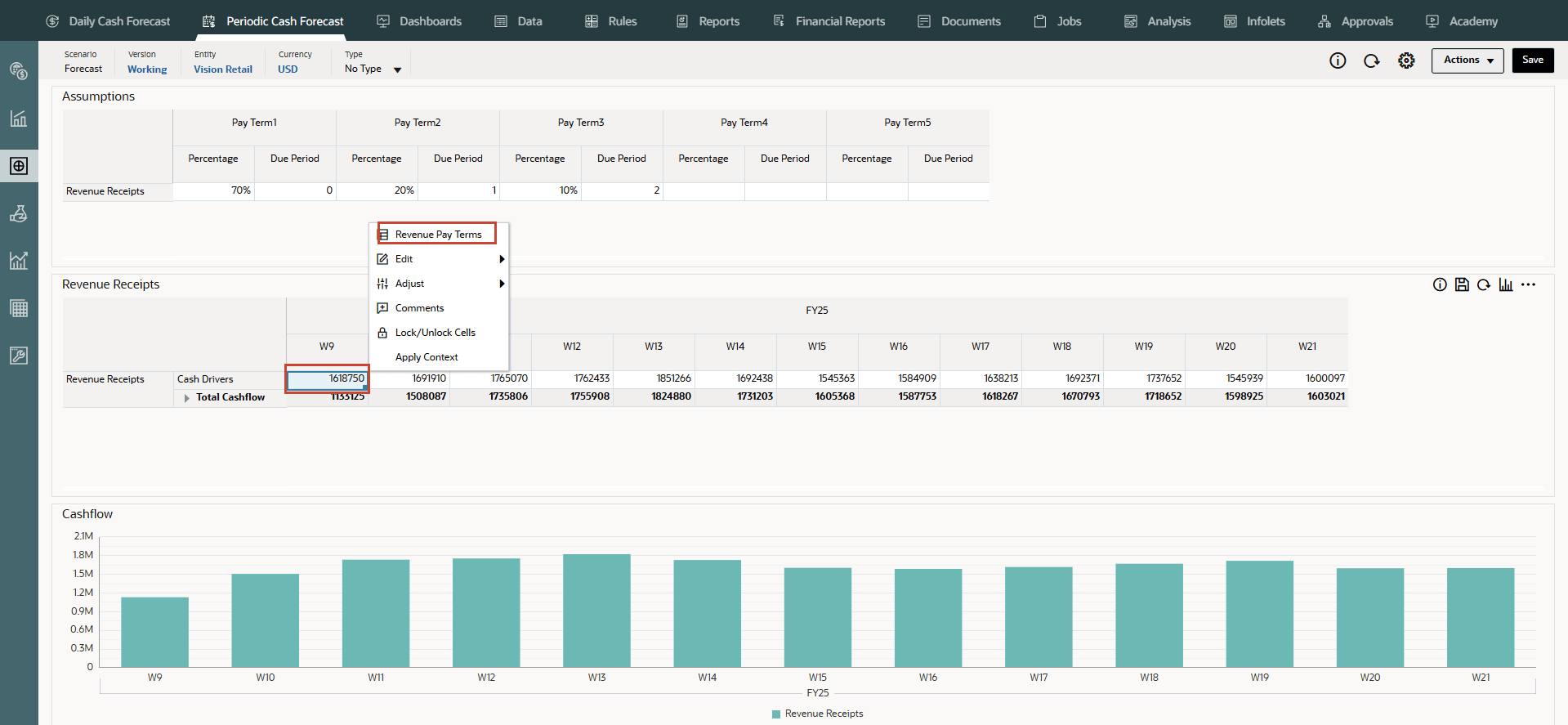Image resolution: width=1568 pixels, height=725 pixels.
Task: Click the Pay Term1 Percentage cell showing 70%
Action: (214, 190)
